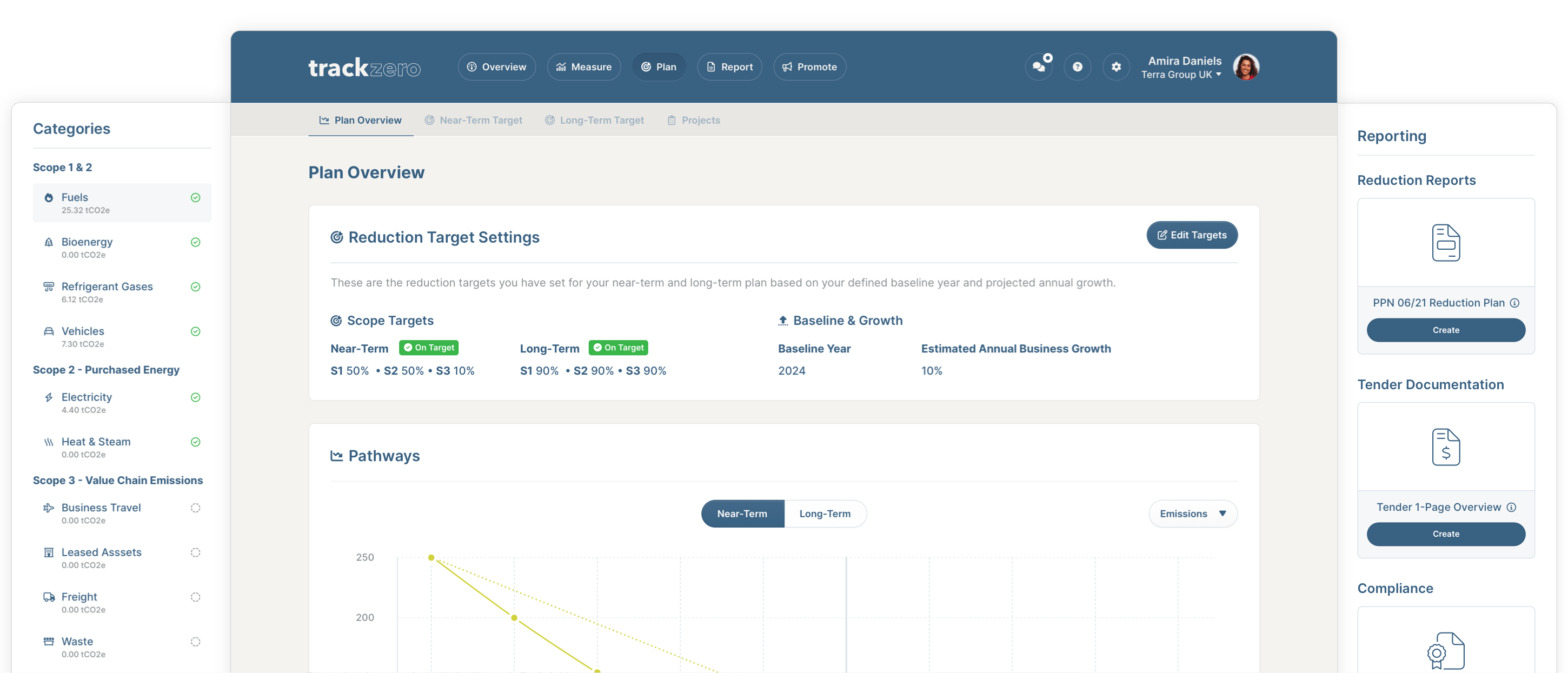Switch to the Long-Term Target sub-tab

click(x=594, y=121)
